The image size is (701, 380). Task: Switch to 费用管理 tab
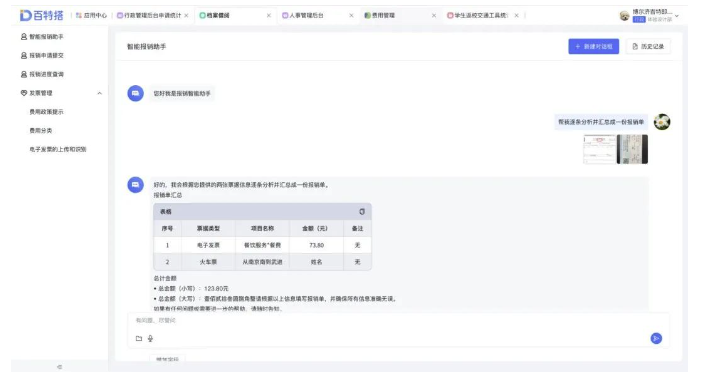tap(380, 15)
